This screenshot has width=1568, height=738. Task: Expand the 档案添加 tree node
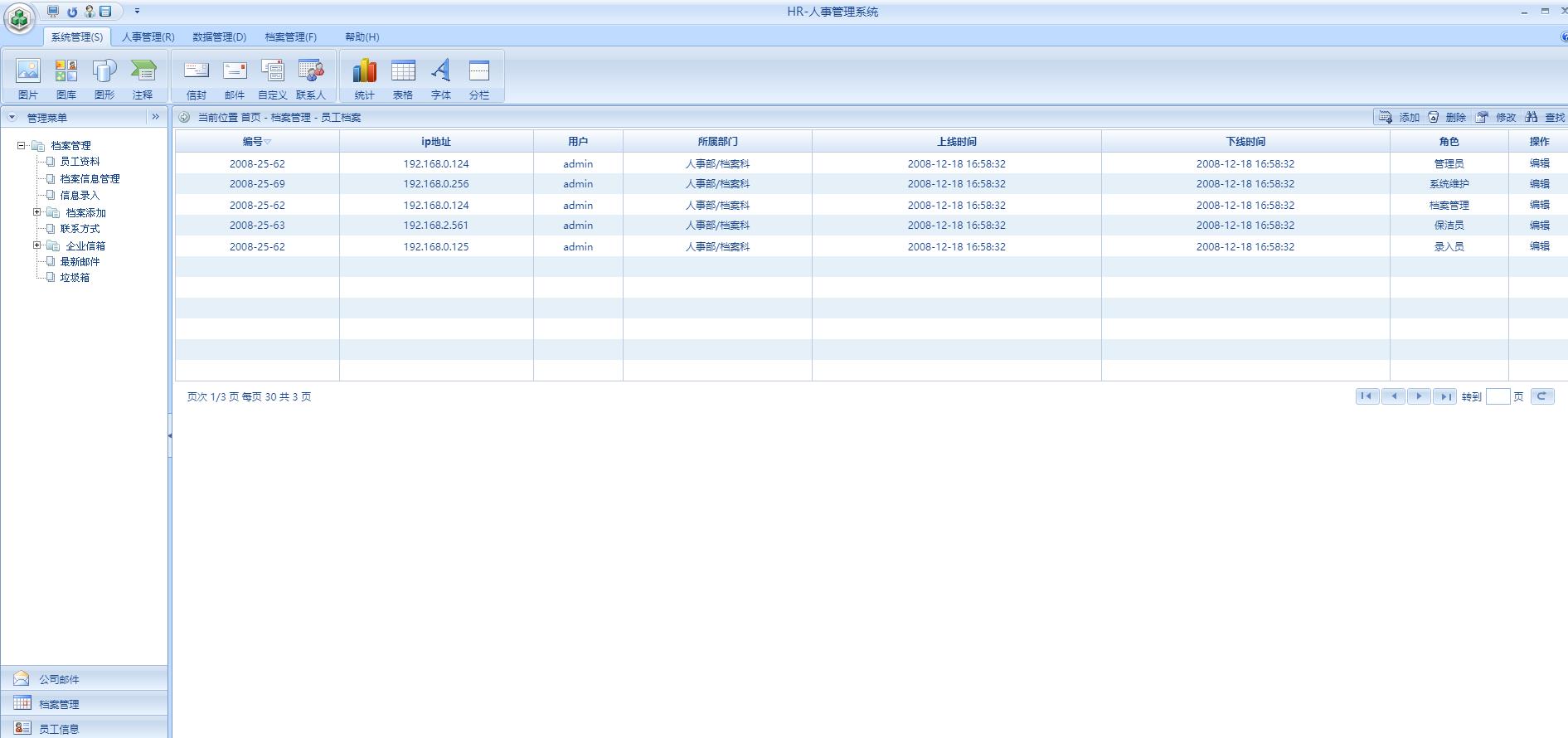coord(37,212)
